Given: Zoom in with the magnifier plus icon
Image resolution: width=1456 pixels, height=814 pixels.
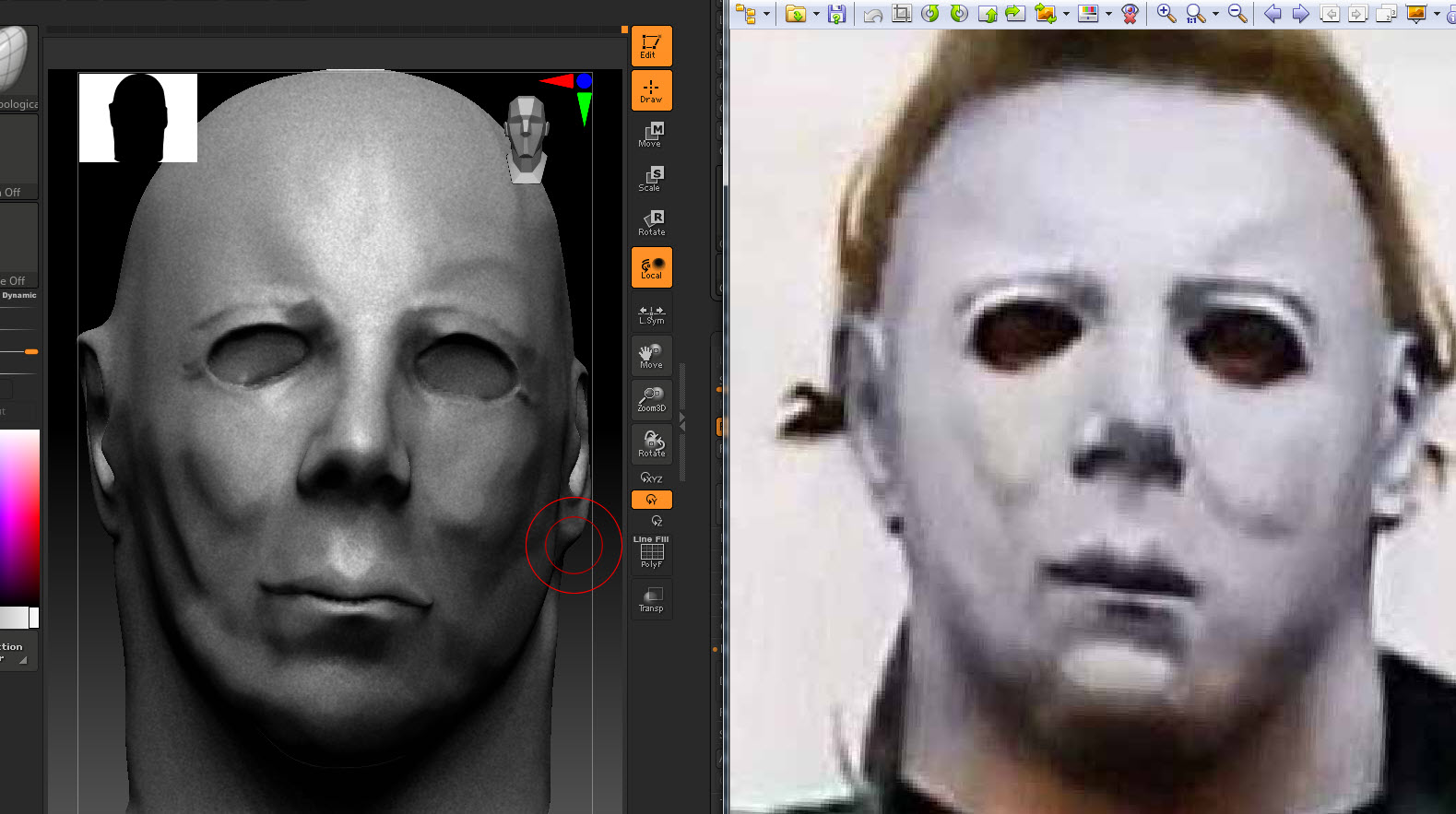Looking at the screenshot, I should click(x=1166, y=14).
